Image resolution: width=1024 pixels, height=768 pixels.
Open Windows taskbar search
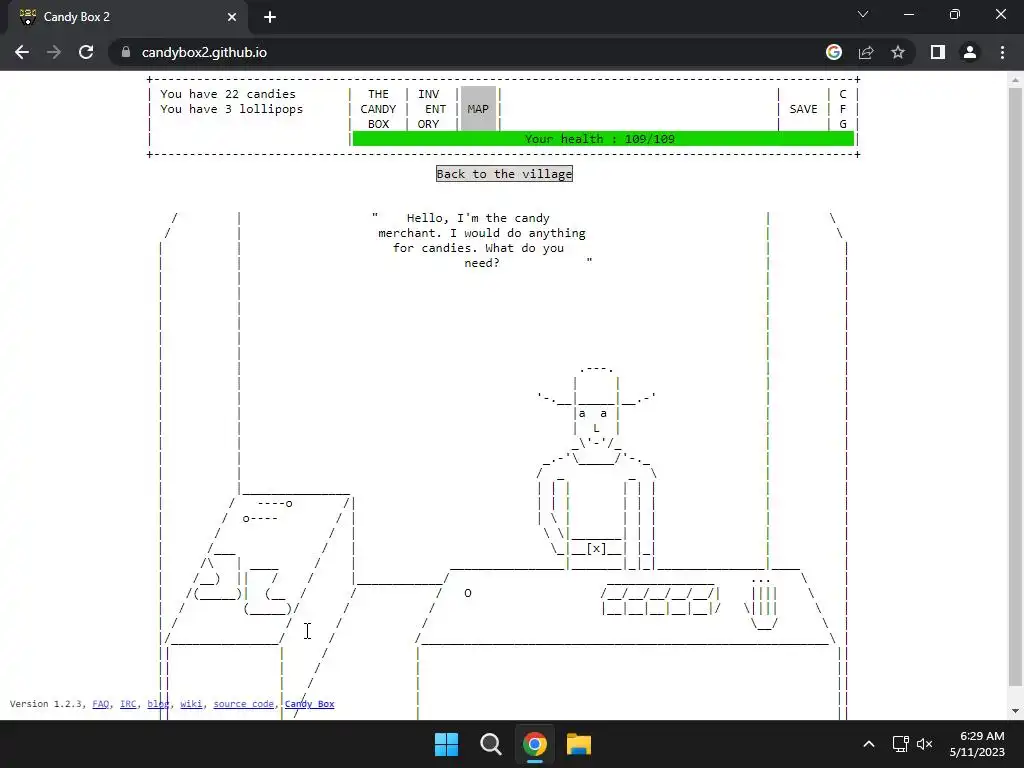490,744
